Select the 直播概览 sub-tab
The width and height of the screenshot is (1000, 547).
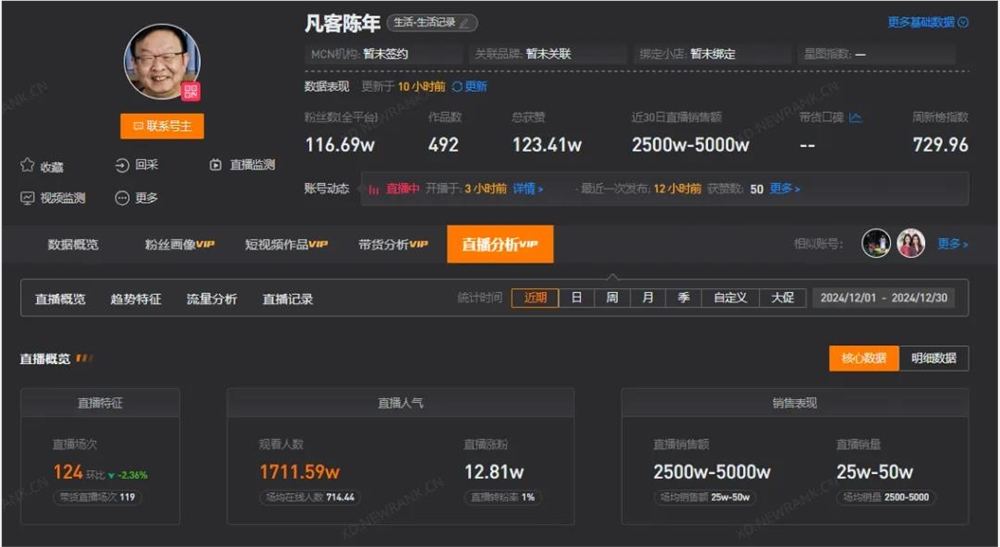coord(60,299)
